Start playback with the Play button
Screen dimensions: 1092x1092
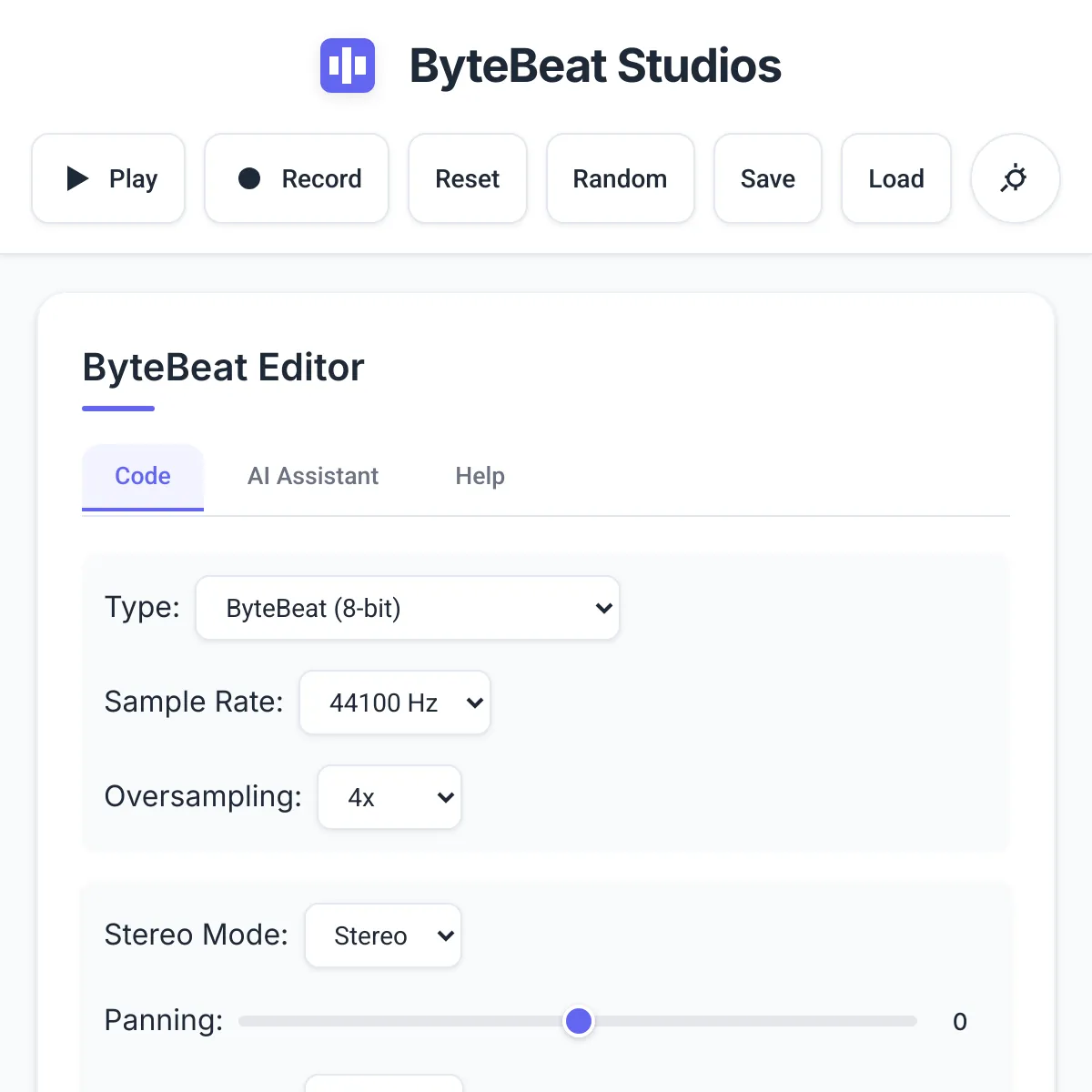[x=108, y=178]
